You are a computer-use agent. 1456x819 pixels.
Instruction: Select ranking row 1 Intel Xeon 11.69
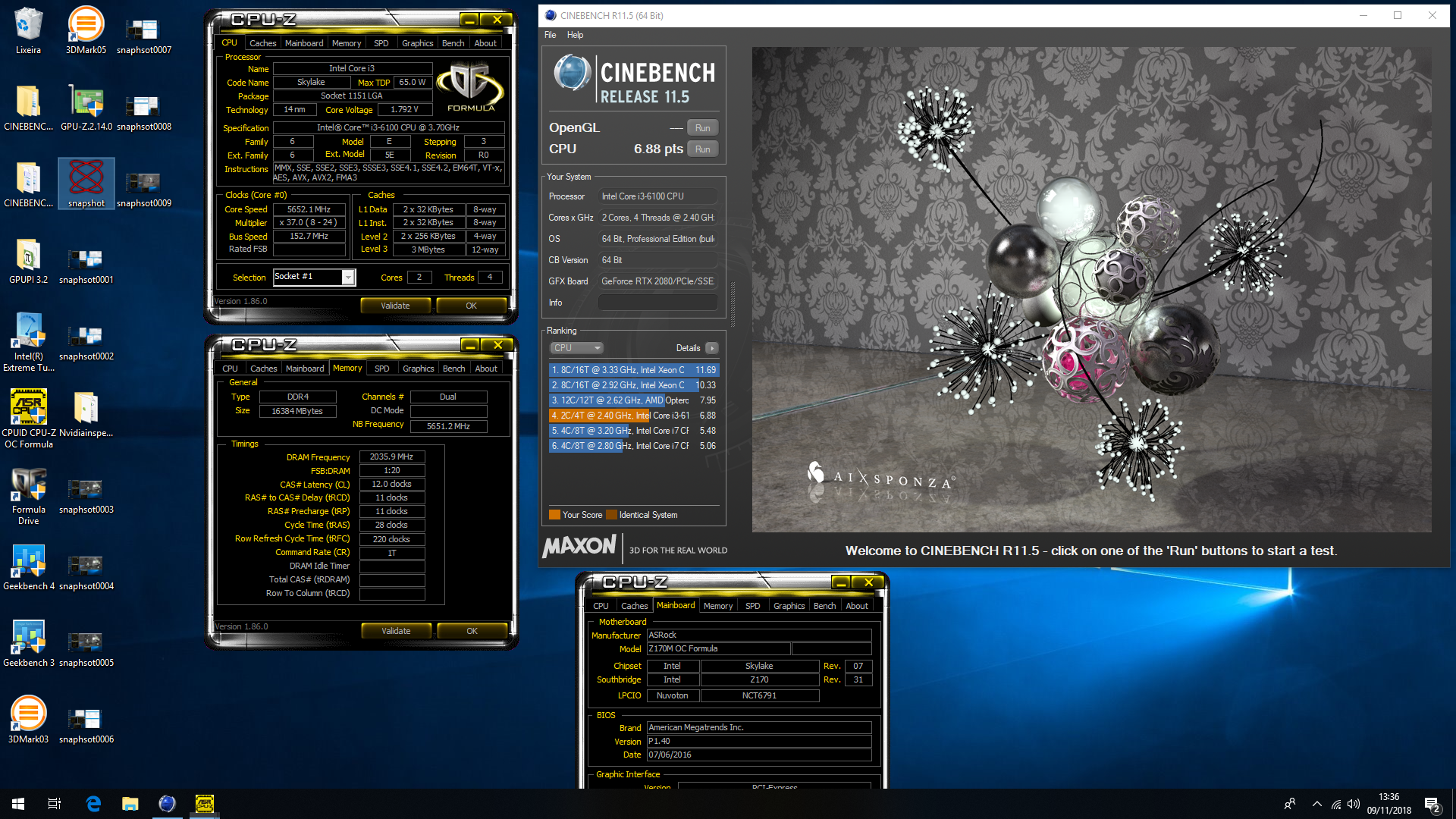[x=633, y=370]
